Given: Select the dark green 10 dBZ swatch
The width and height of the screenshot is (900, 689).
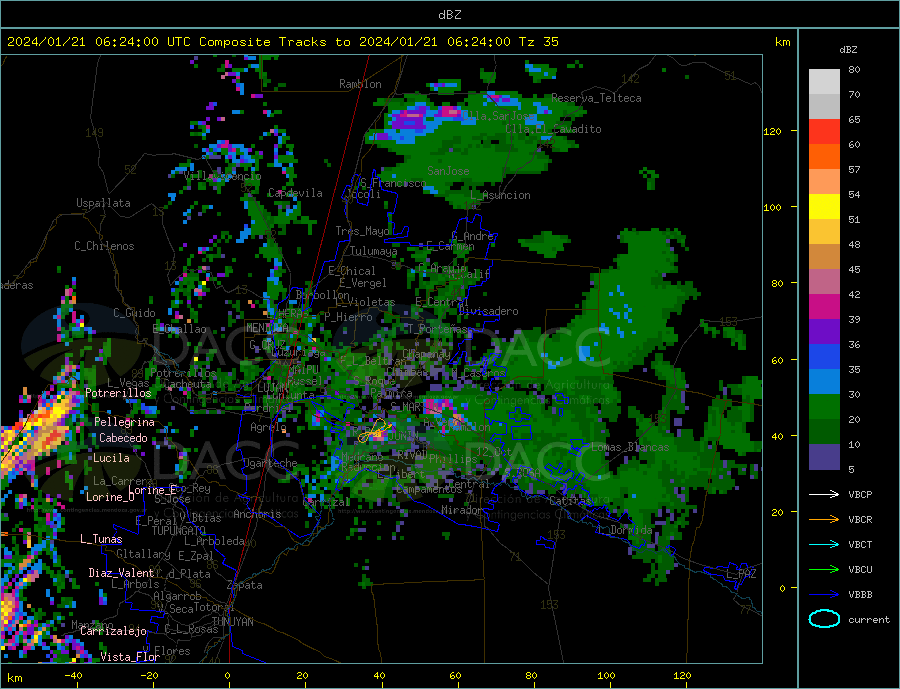Looking at the screenshot, I should tap(824, 432).
